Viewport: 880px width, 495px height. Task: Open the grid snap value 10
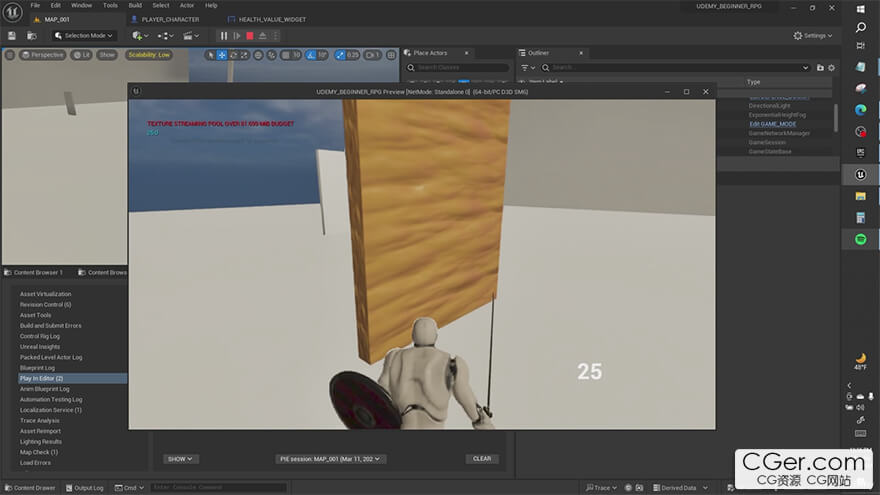click(296, 55)
